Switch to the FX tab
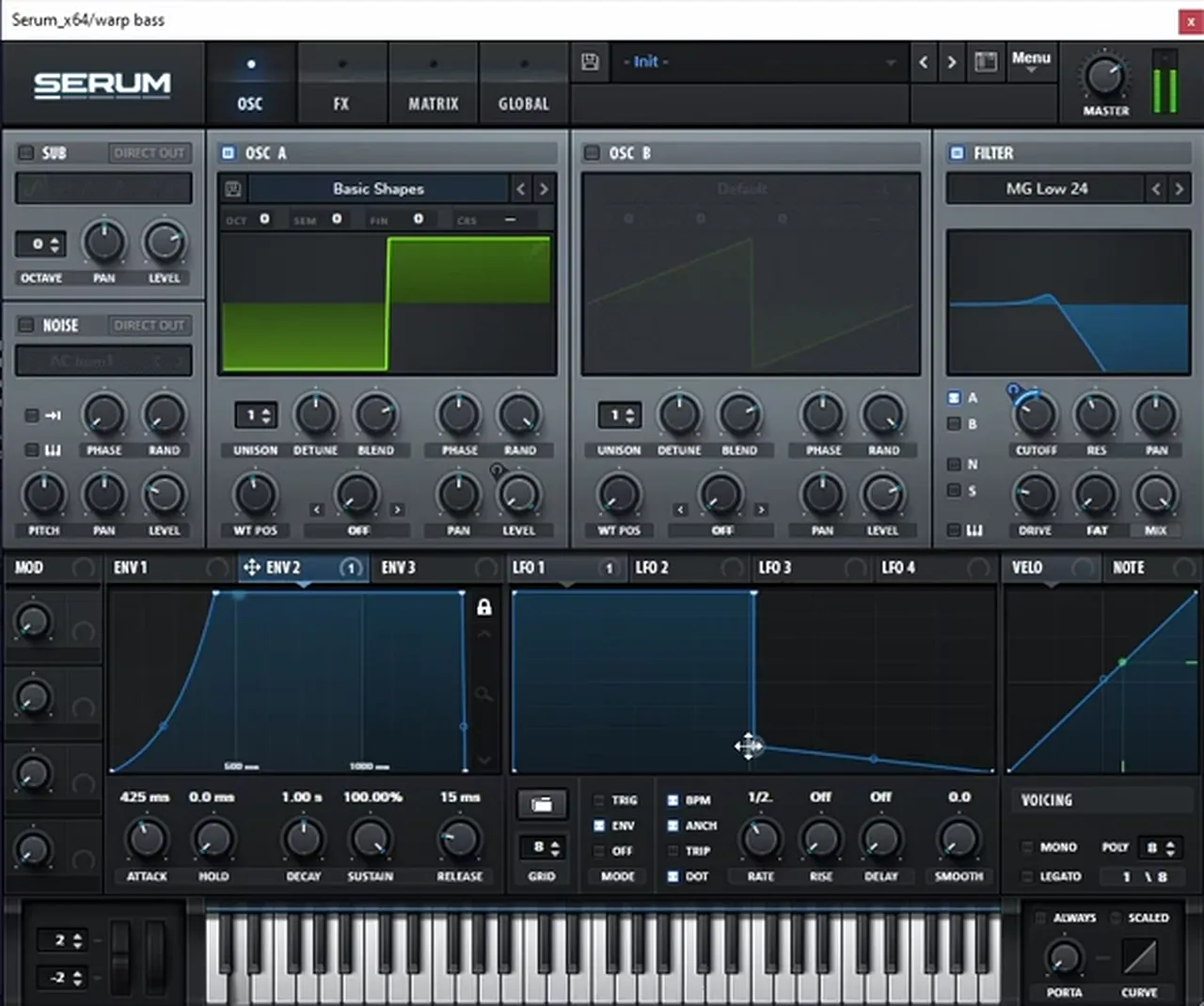This screenshot has height=1006, width=1204. [341, 86]
